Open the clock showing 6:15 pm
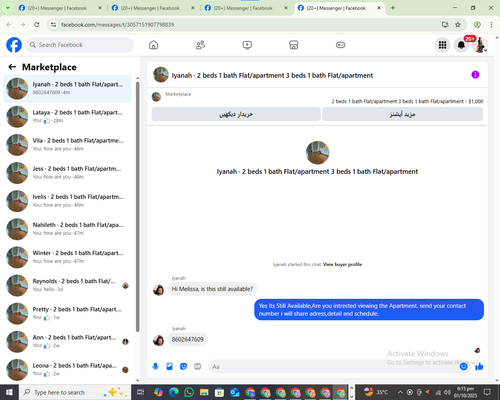Image resolution: width=500 pixels, height=400 pixels. pos(465,392)
